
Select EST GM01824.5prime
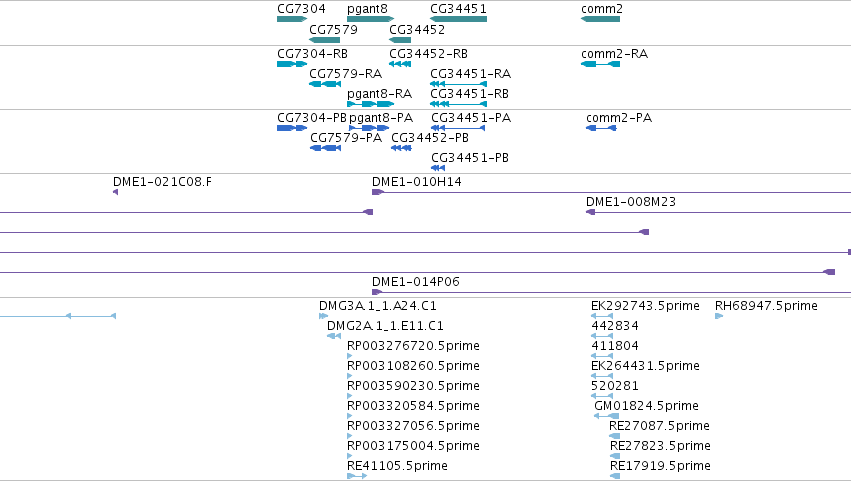(606, 416)
